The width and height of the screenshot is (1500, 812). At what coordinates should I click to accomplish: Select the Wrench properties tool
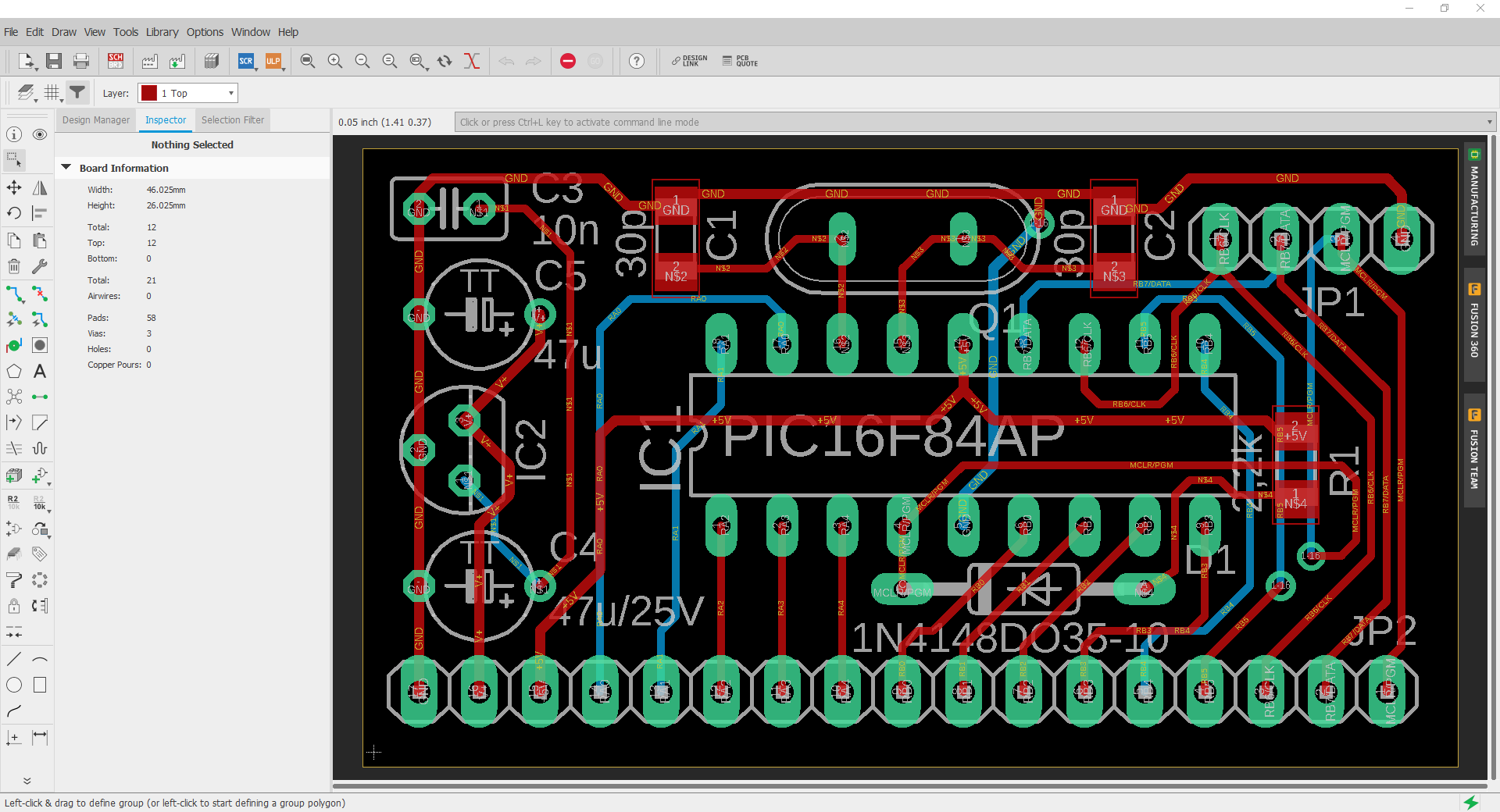[39, 266]
